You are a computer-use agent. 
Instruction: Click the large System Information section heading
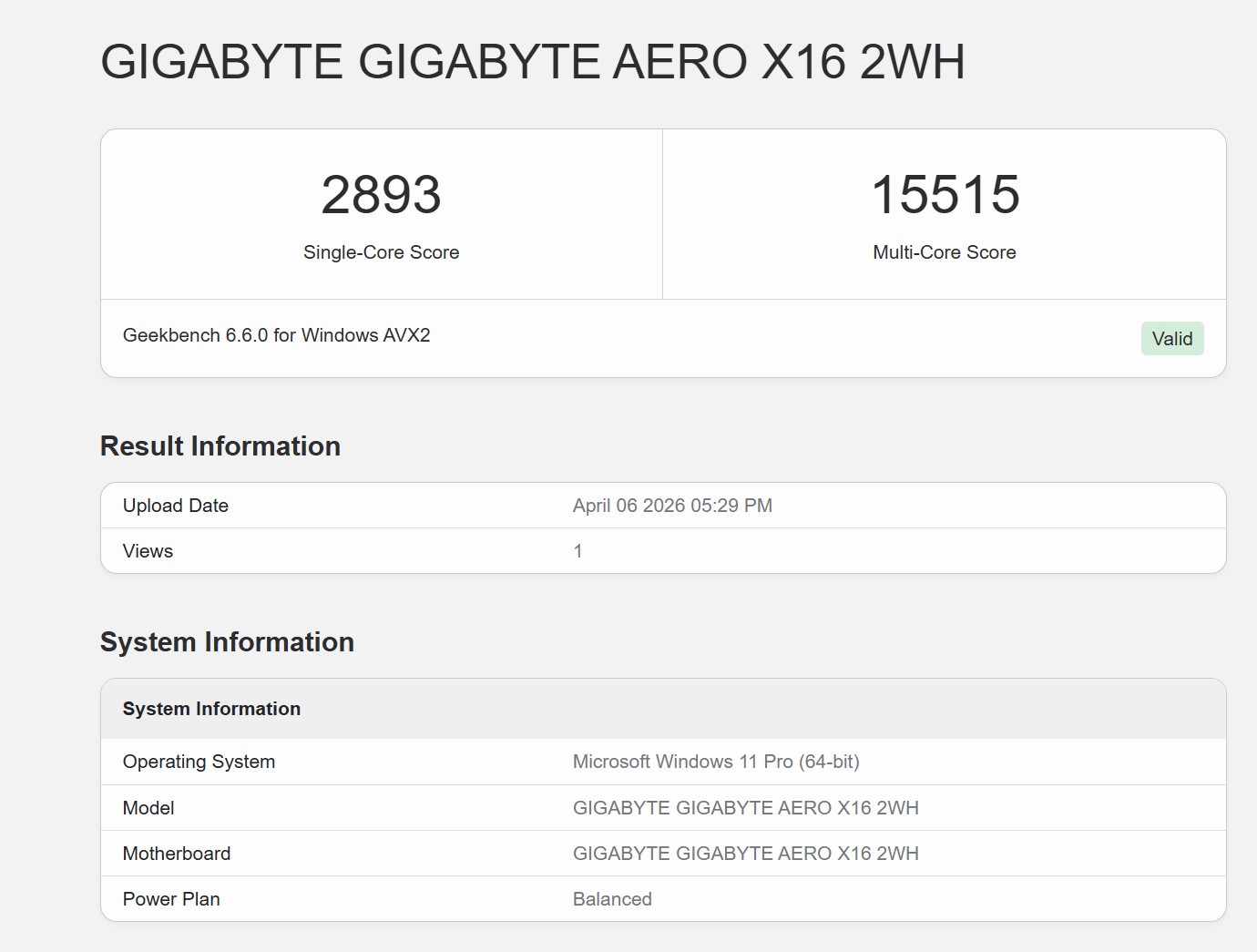[x=227, y=642]
